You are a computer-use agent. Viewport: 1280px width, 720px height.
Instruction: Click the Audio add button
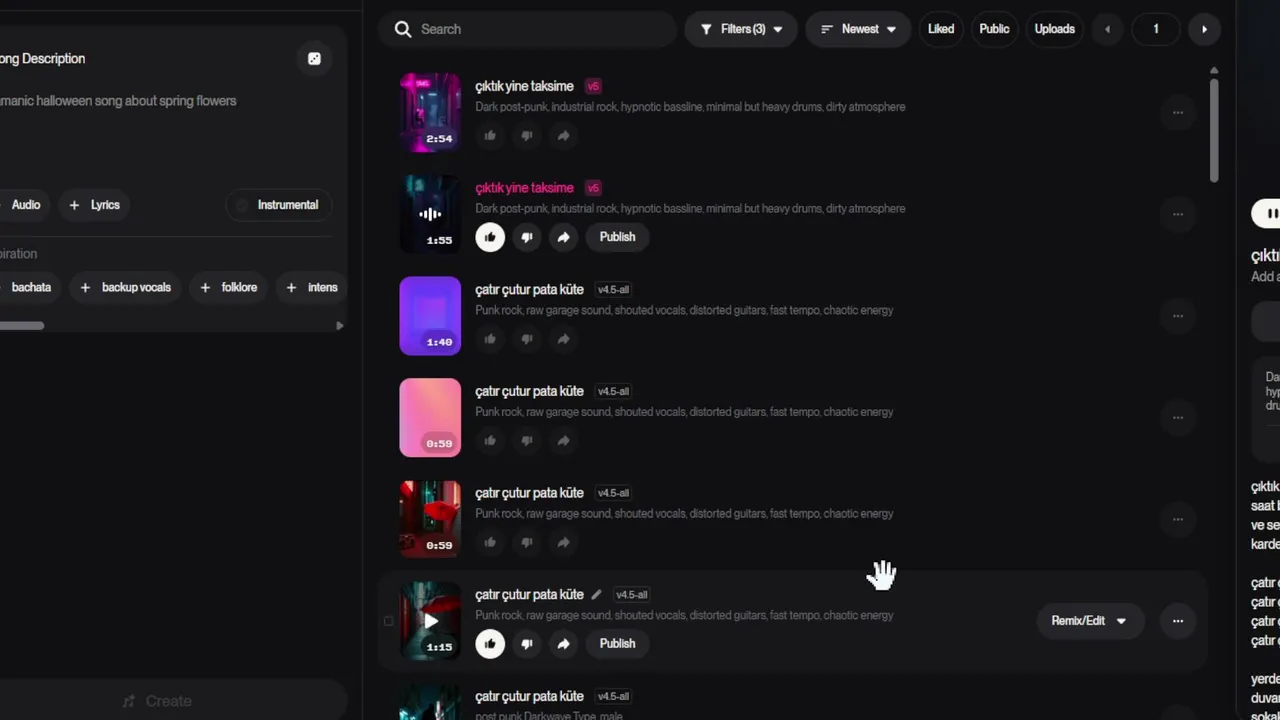(23, 205)
